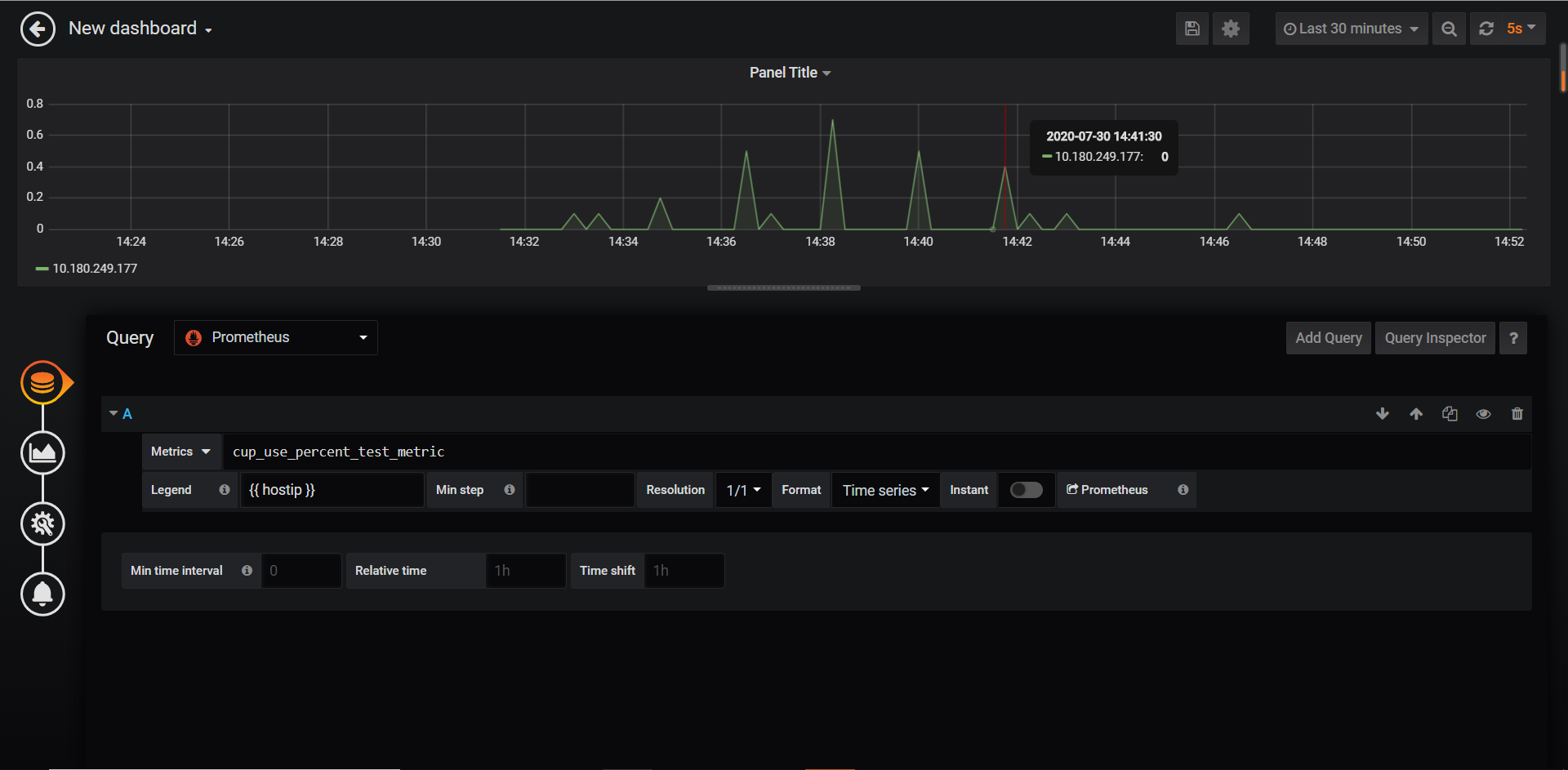Click the Add Query button
Screen dimensions: 1568x770
pos(1328,337)
